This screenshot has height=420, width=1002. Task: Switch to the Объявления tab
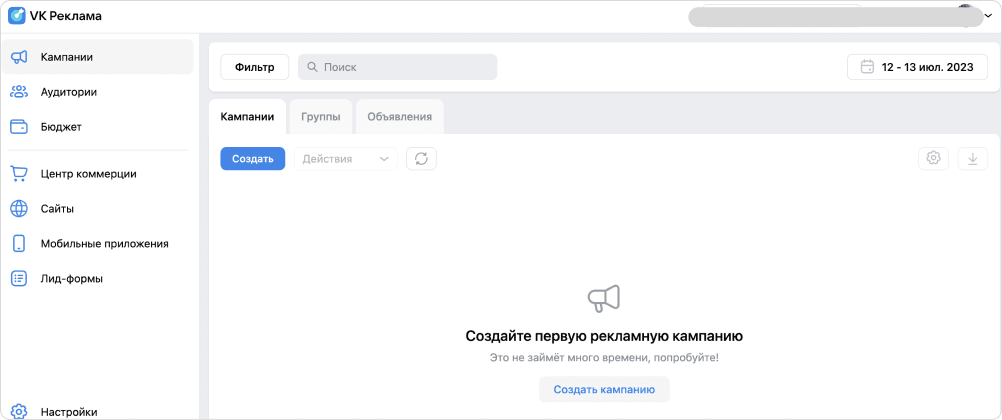click(x=399, y=117)
